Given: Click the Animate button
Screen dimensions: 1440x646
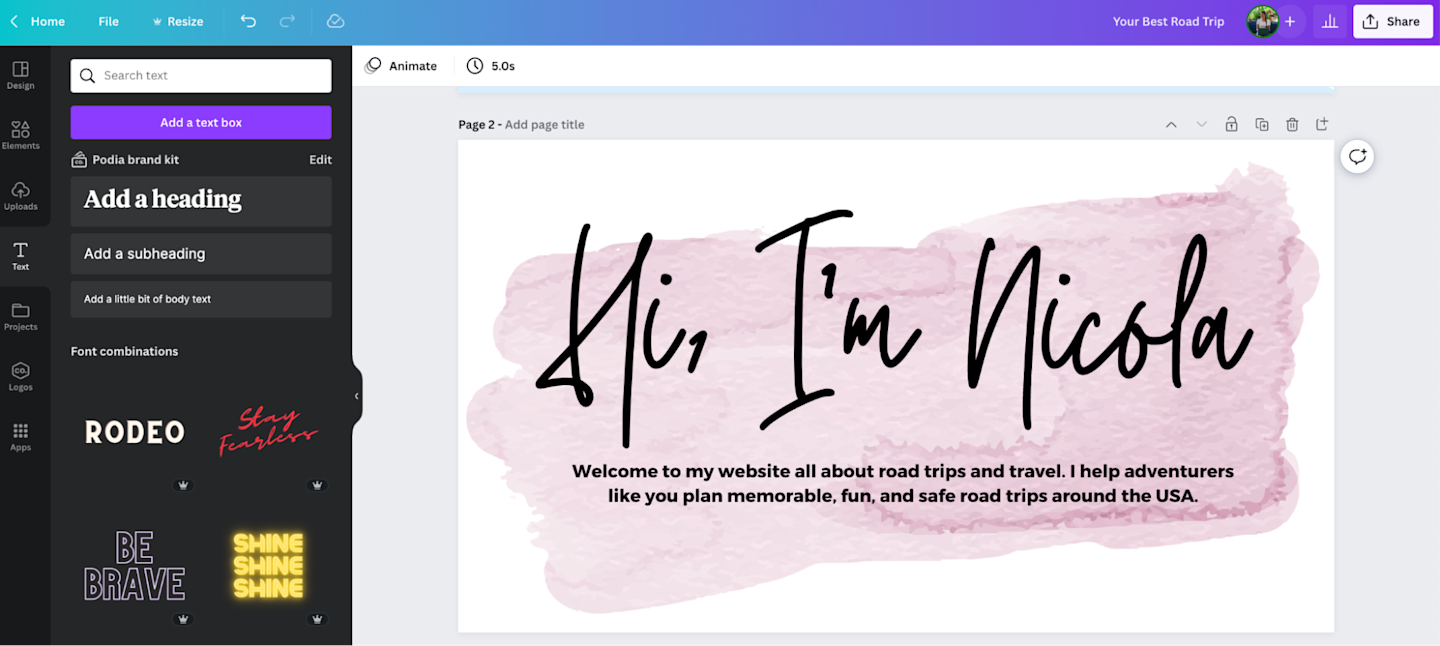Looking at the screenshot, I should (x=401, y=66).
